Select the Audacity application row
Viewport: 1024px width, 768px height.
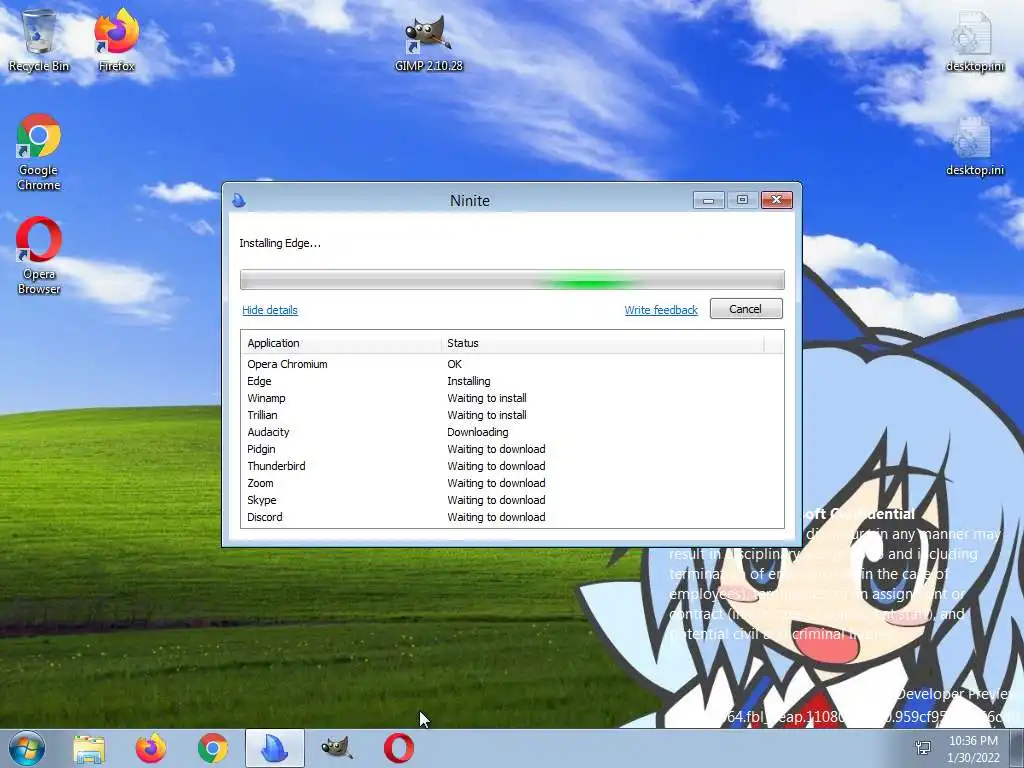pyautogui.click(x=512, y=432)
